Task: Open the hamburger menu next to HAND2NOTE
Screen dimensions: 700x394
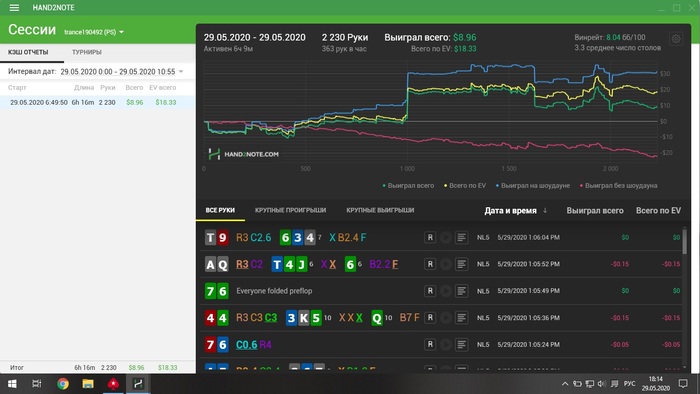Action: 14,8
